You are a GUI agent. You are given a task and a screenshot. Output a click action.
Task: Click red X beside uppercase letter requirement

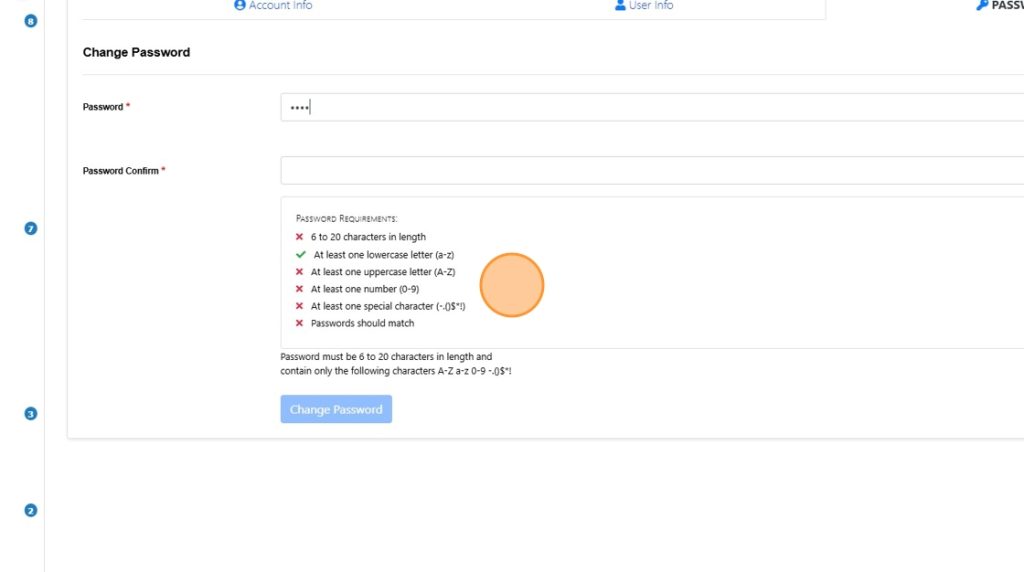299,272
